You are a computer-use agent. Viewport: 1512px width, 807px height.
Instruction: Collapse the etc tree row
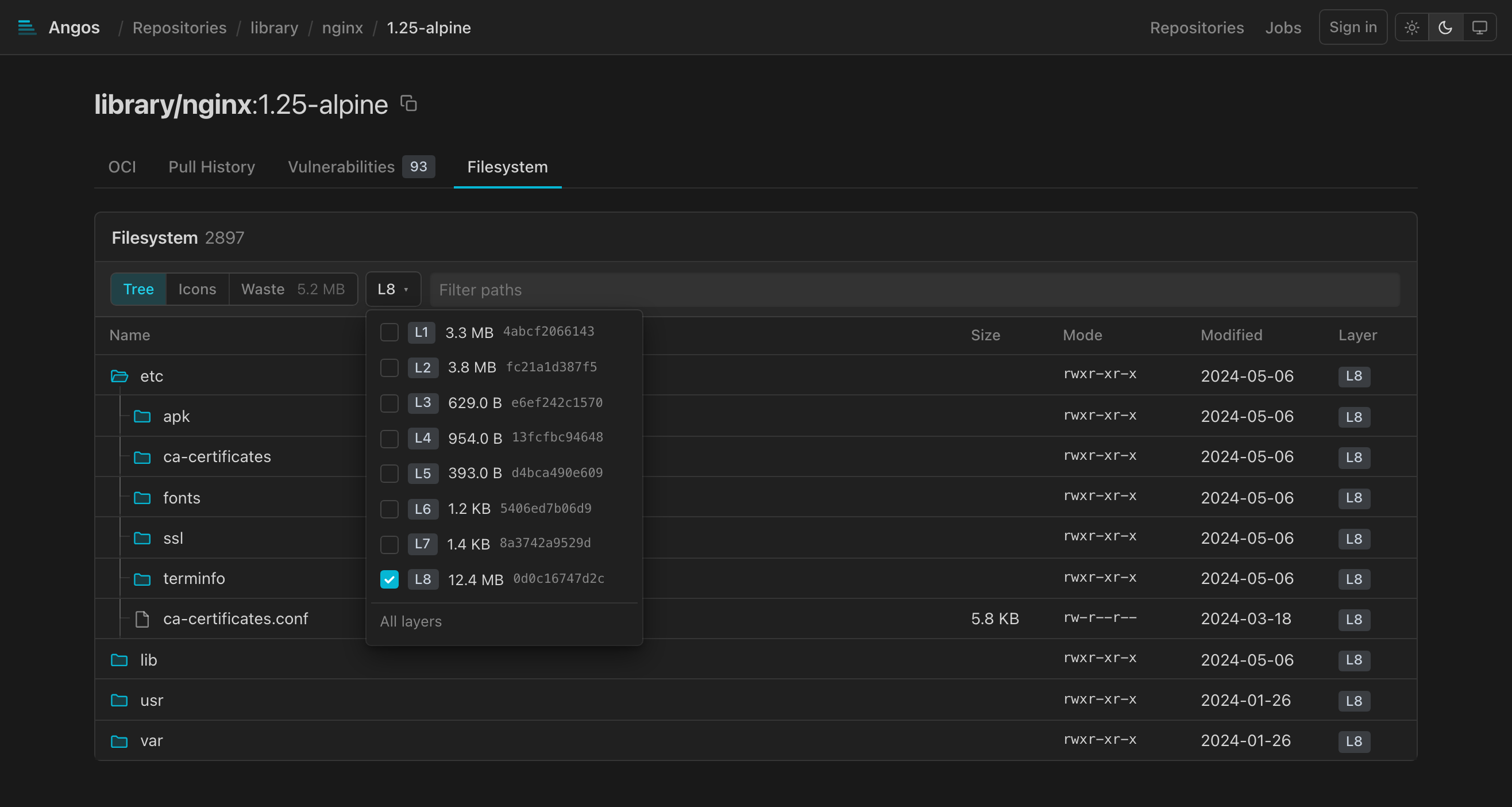pos(756,375)
